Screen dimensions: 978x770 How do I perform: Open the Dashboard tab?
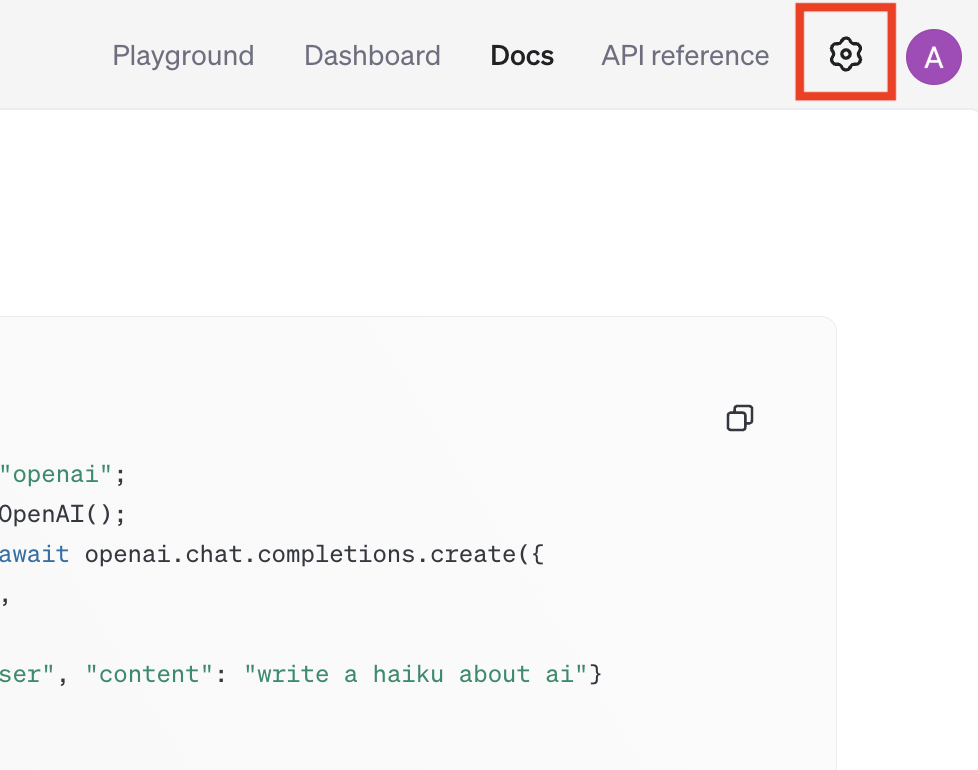pyautogui.click(x=372, y=56)
